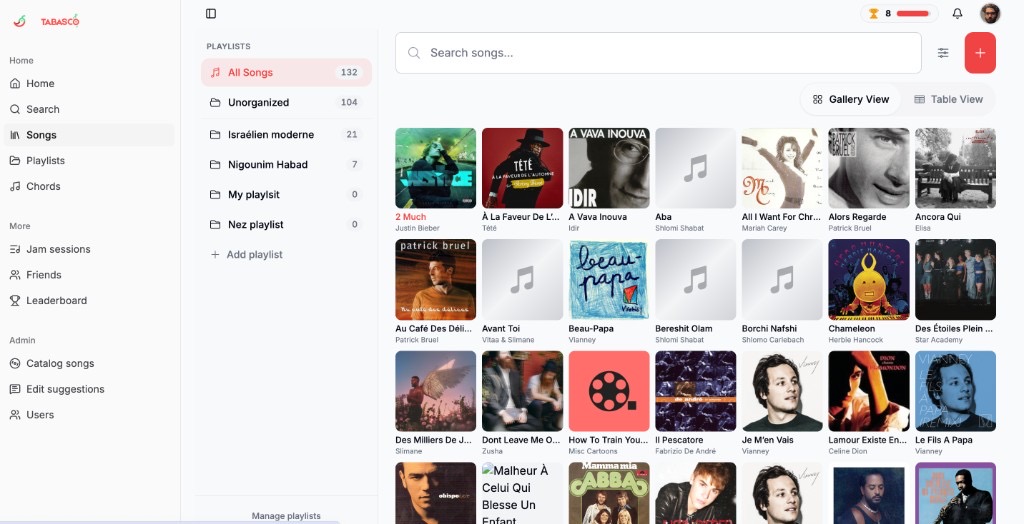Click the Edit suggestions icon
1024x524 pixels.
pos(15,389)
